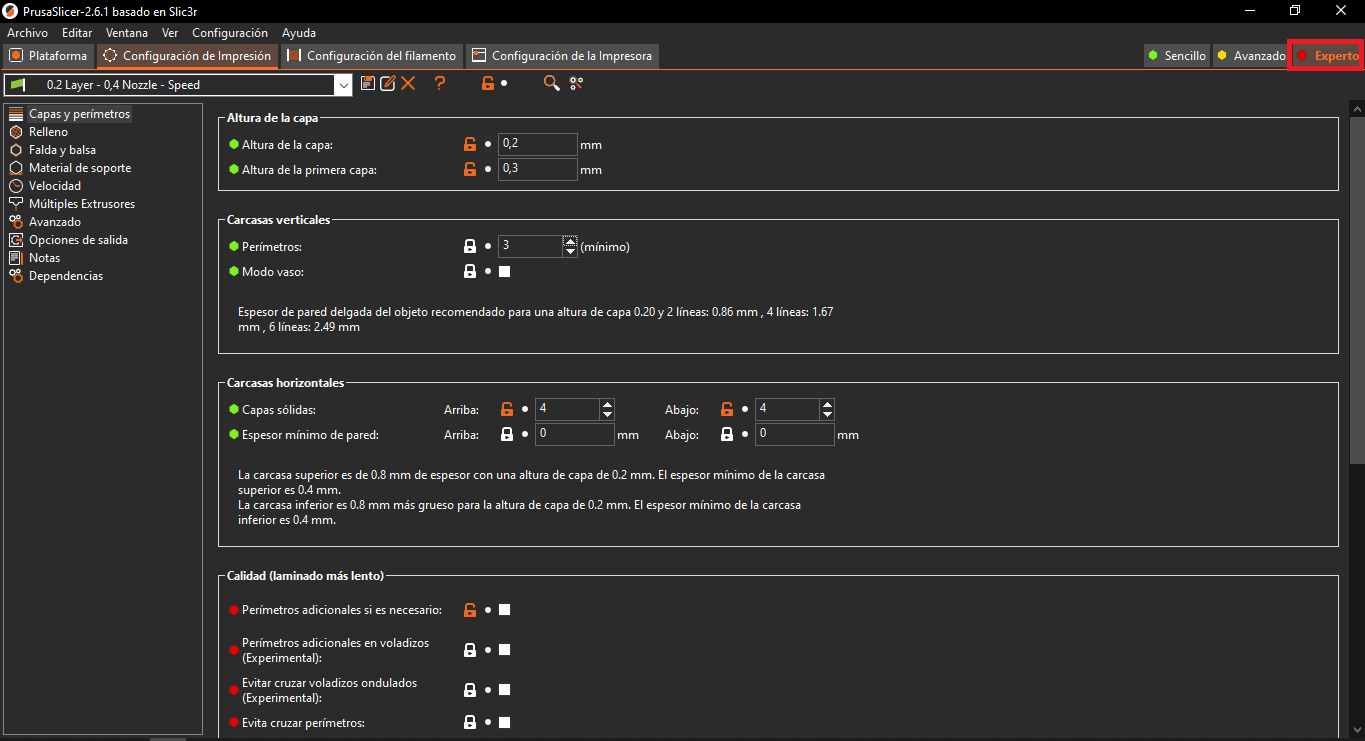Image resolution: width=1365 pixels, height=741 pixels.
Task: Click the orange question mark help icon
Action: 439,84
